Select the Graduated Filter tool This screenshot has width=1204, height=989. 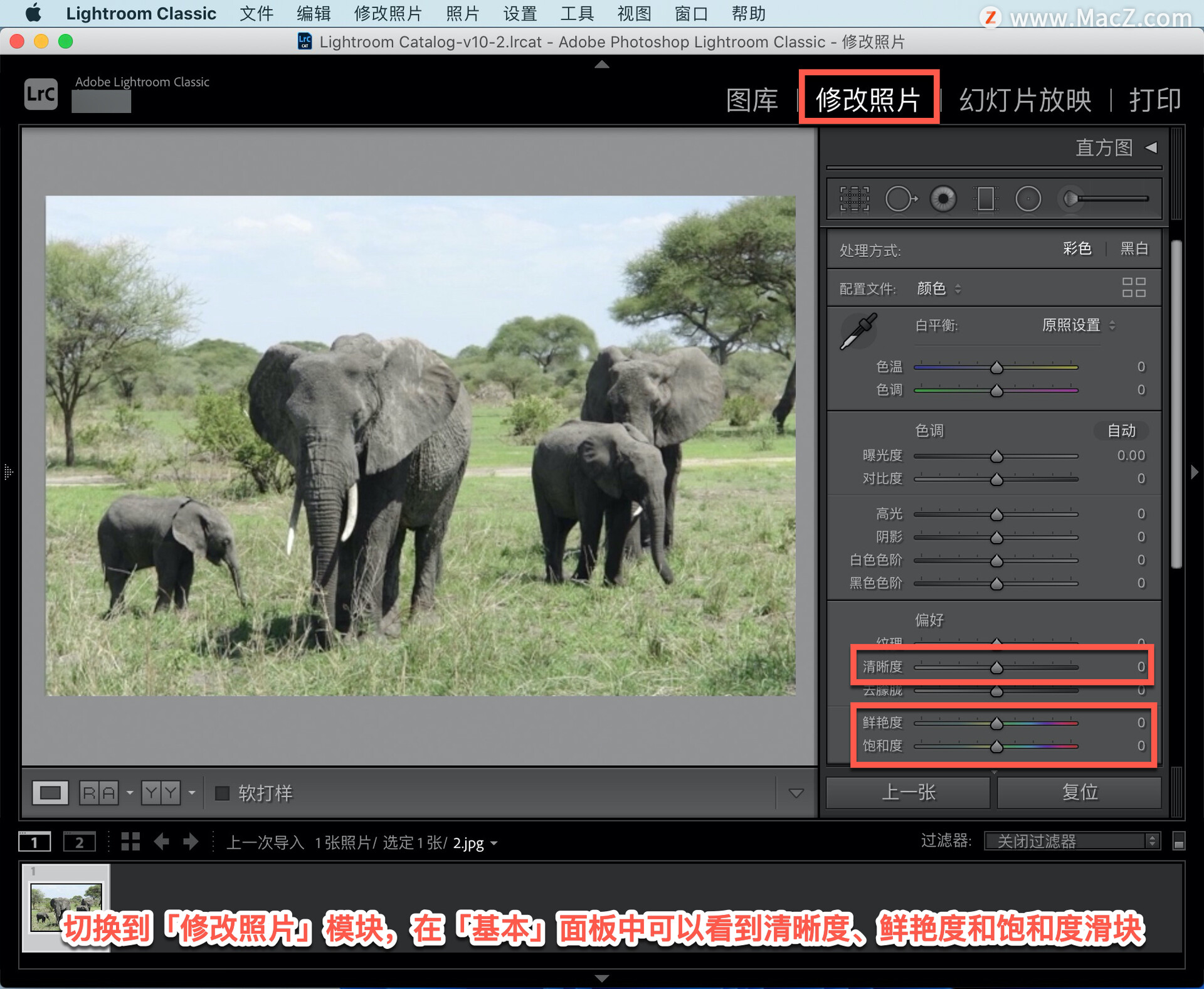[x=985, y=199]
